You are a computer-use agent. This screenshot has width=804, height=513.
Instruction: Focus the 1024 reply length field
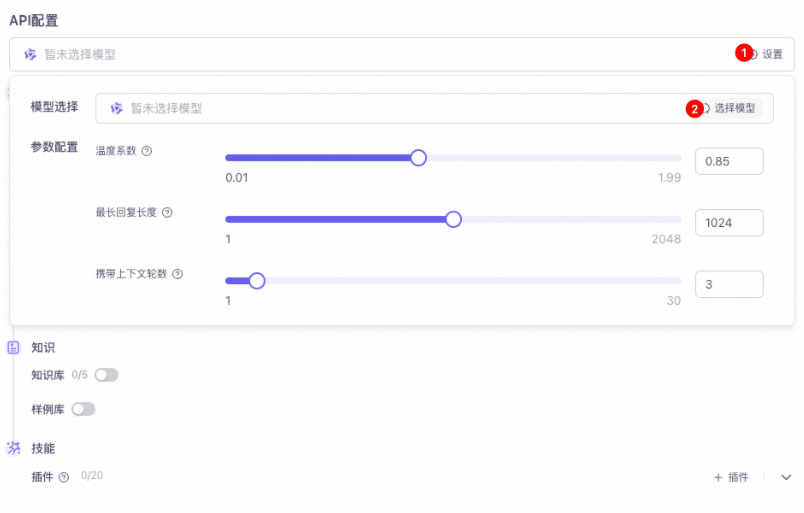729,223
